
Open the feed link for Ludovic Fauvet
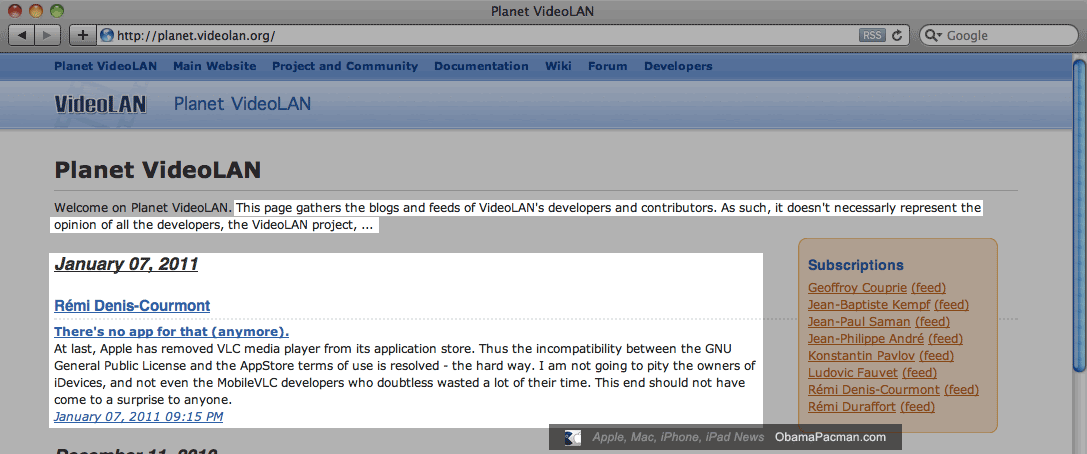point(920,373)
